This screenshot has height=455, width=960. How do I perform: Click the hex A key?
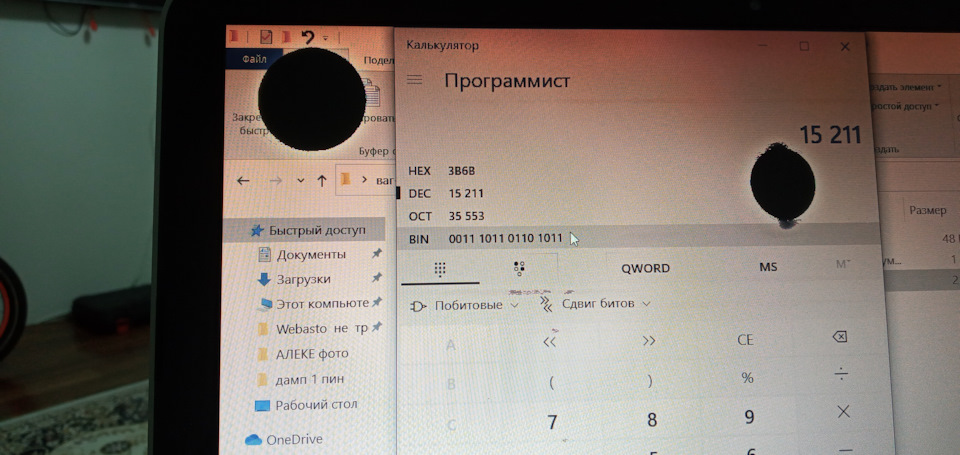(x=451, y=346)
